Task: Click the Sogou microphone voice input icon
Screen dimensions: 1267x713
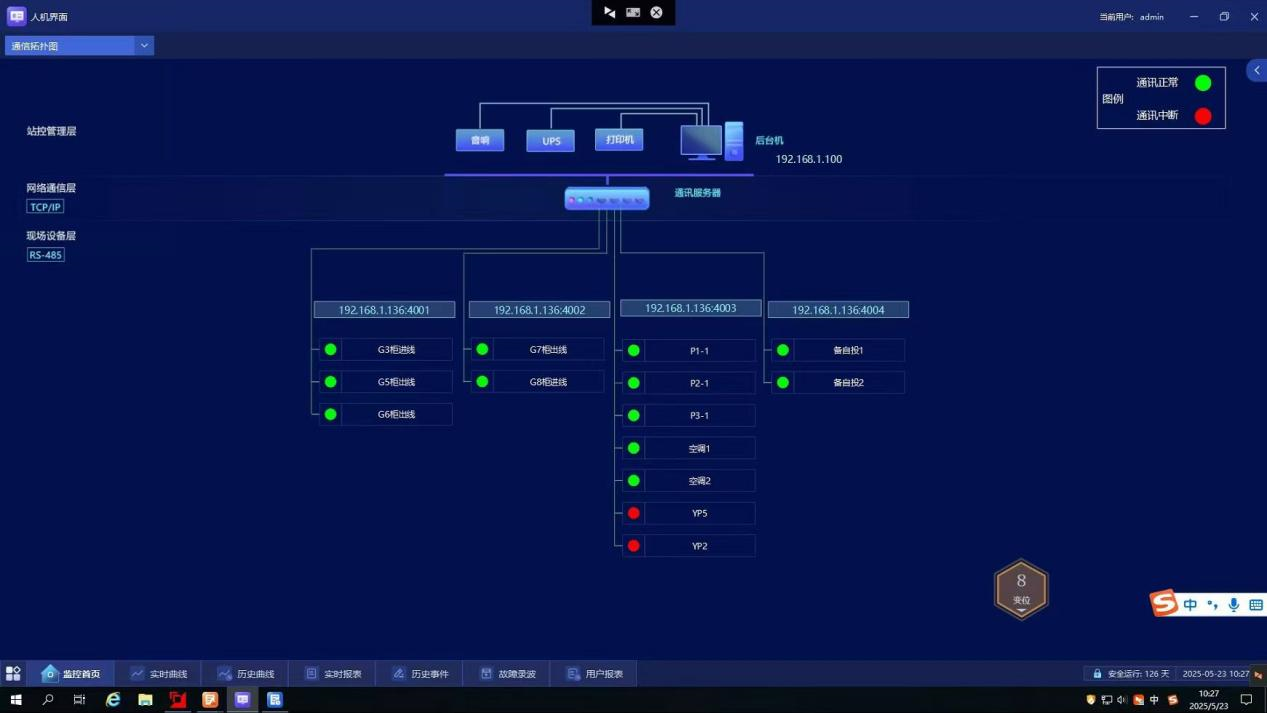Action: (x=1234, y=605)
